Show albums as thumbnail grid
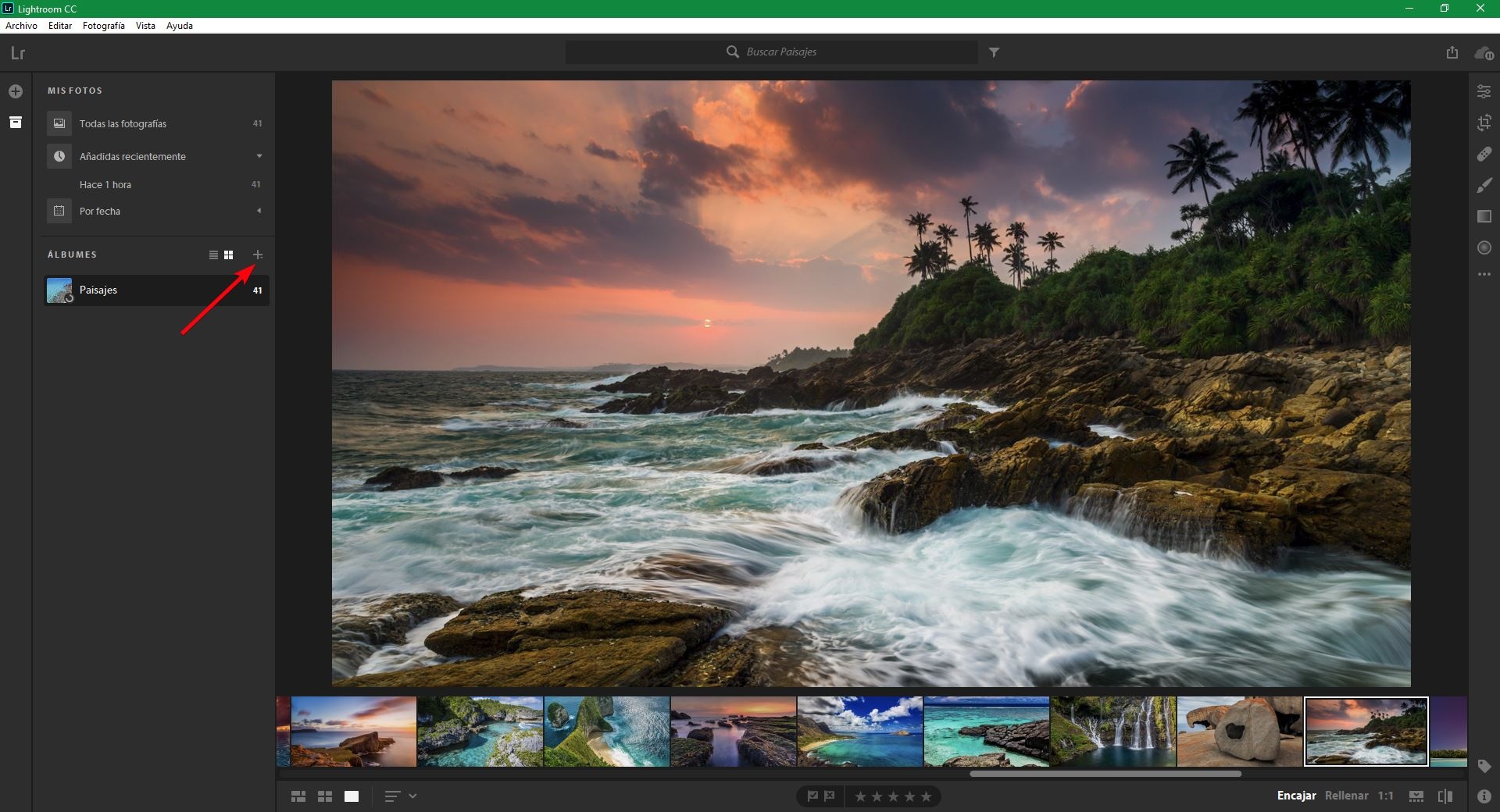The height and width of the screenshot is (812, 1500). click(x=228, y=255)
